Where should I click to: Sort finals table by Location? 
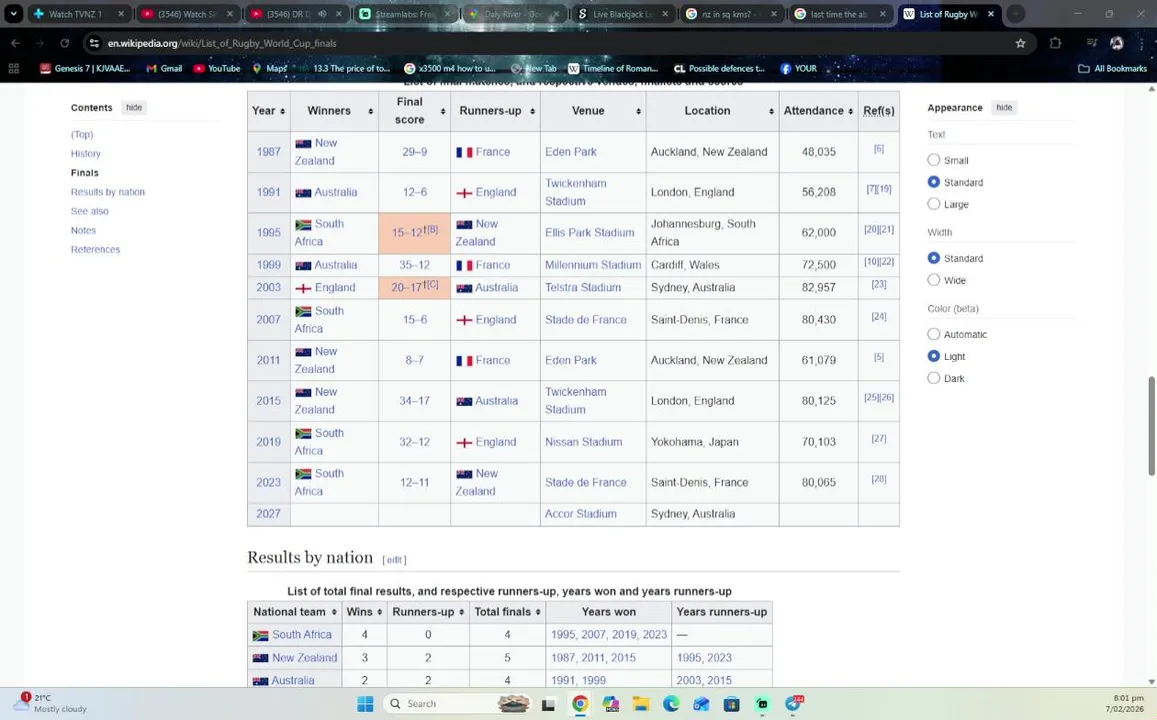(x=712, y=111)
